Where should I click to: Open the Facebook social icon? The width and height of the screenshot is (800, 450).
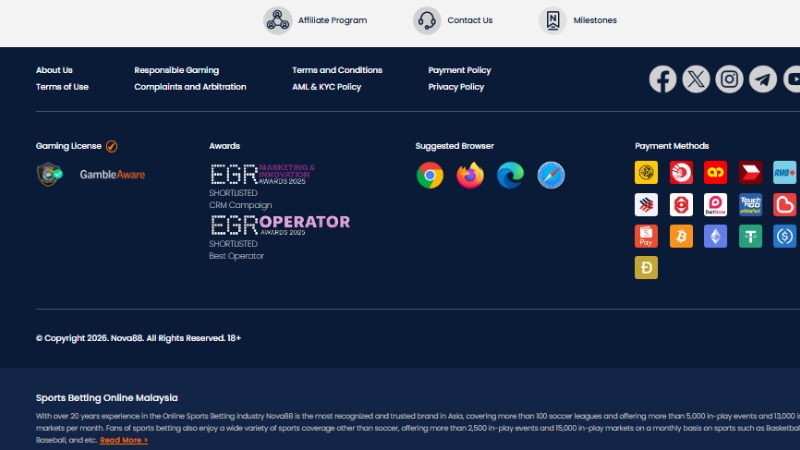point(663,79)
